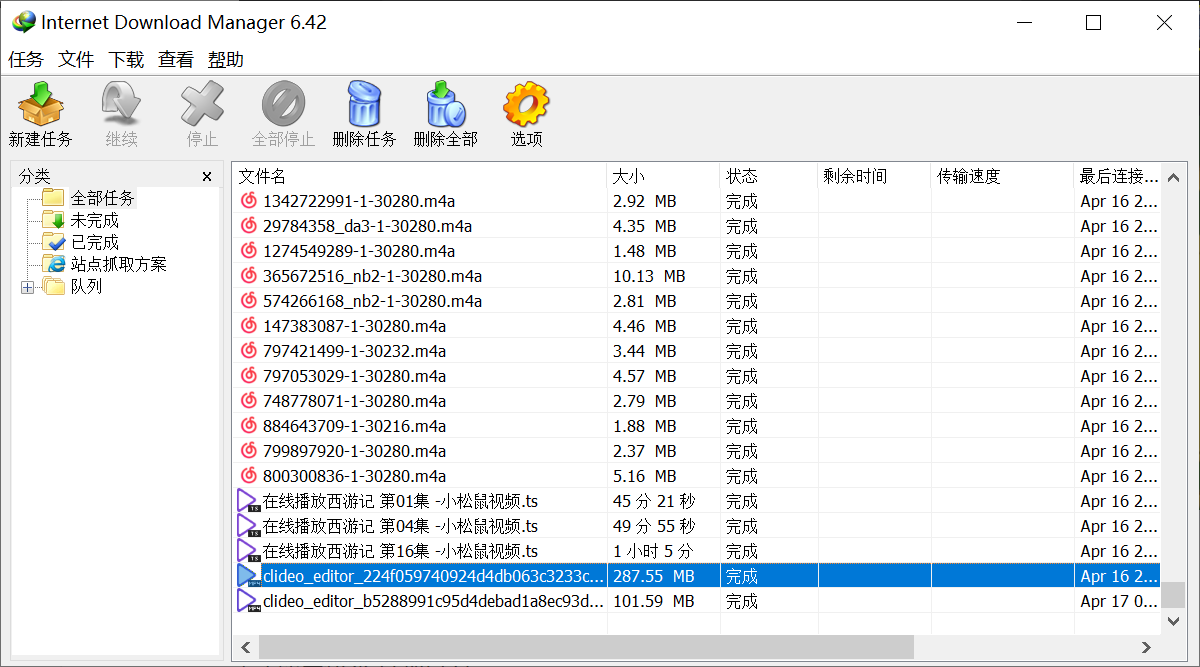Click duration cell 45 分 21 秒
This screenshot has width=1200, height=667.
[x=654, y=501]
